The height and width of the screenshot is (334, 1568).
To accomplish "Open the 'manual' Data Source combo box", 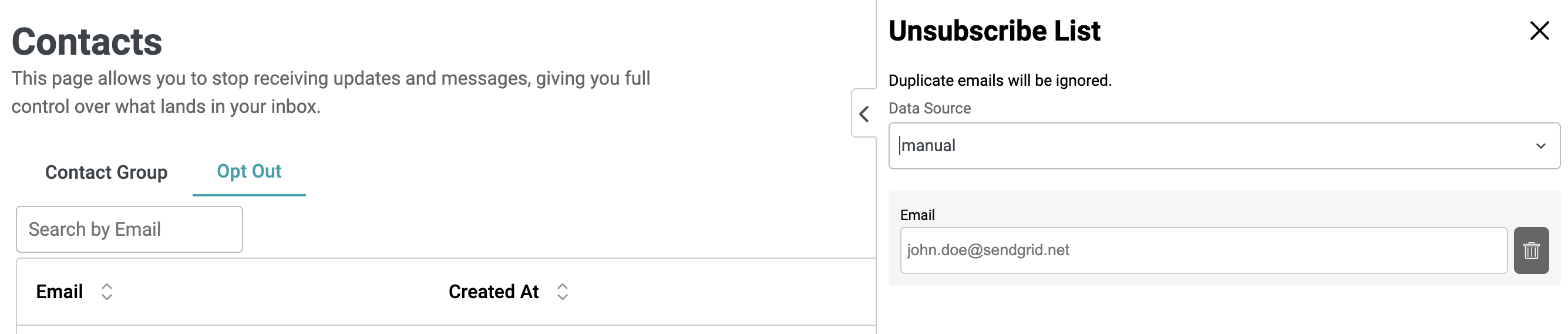I will (1223, 146).
